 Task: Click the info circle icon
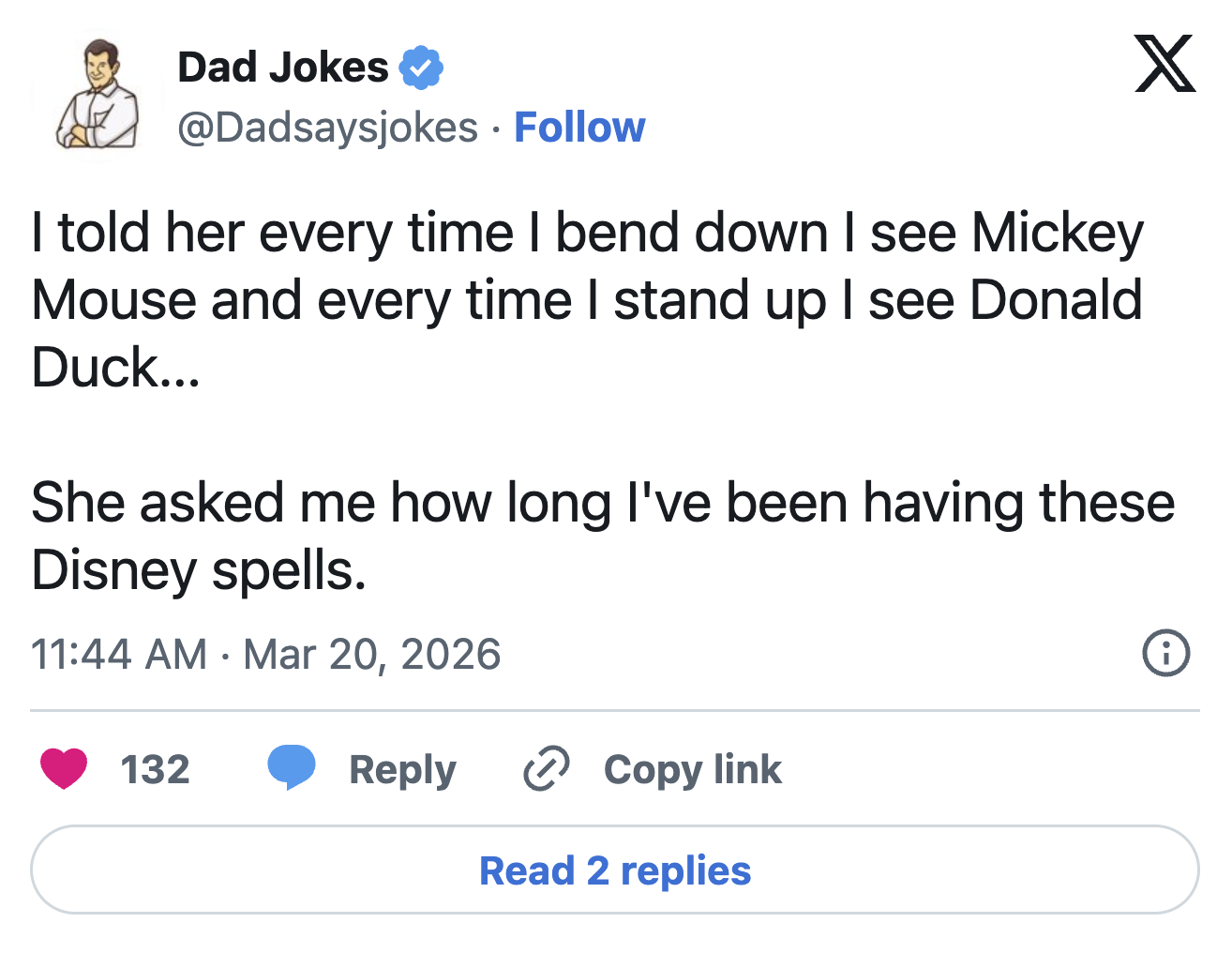(x=1165, y=654)
